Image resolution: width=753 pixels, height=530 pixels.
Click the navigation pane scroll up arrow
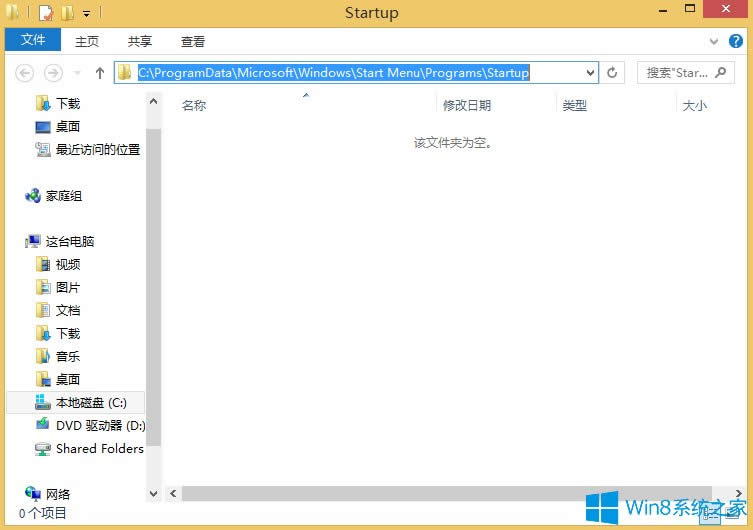[153, 101]
